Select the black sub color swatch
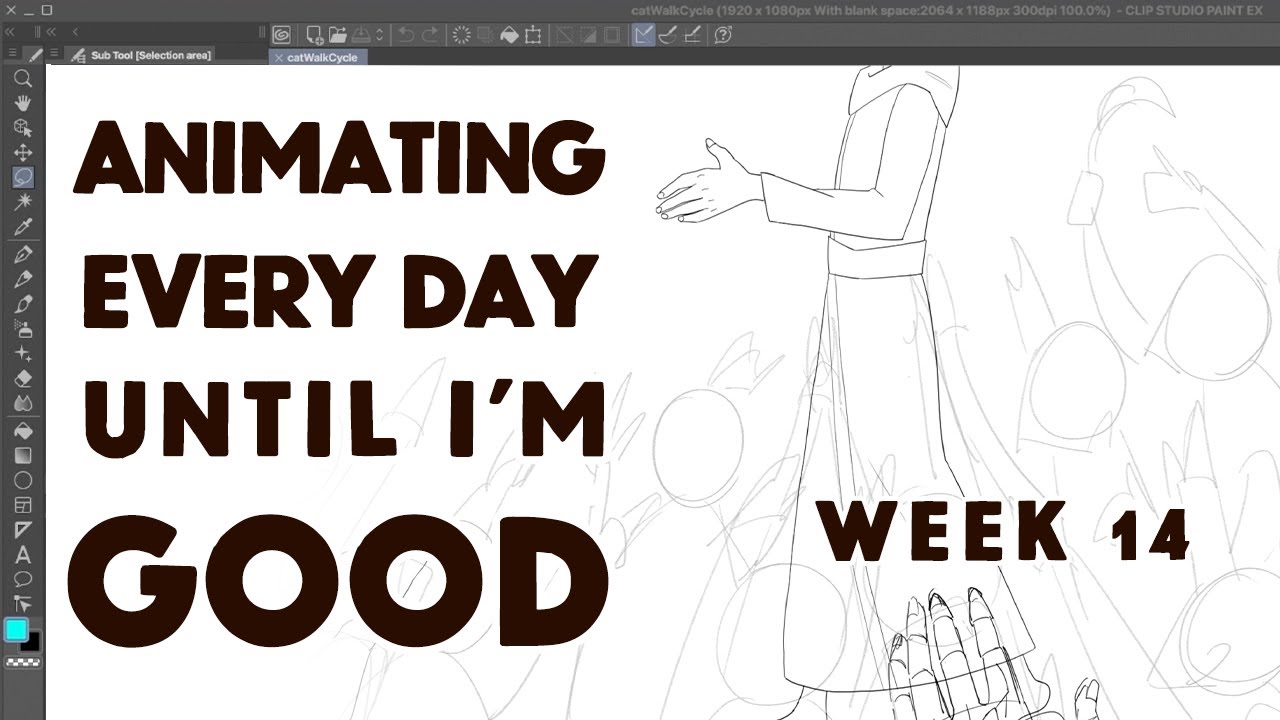This screenshot has height=720, width=1280. coord(31,643)
